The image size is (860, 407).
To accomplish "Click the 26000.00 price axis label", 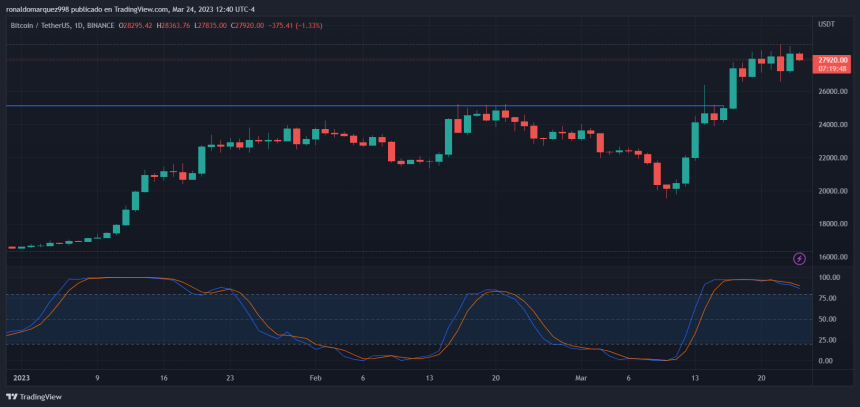I will 833,91.
